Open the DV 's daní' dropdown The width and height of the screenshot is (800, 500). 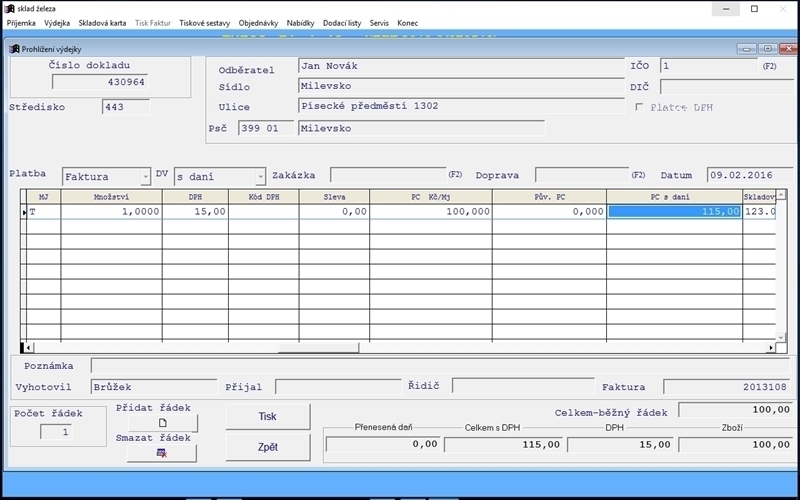click(x=260, y=177)
